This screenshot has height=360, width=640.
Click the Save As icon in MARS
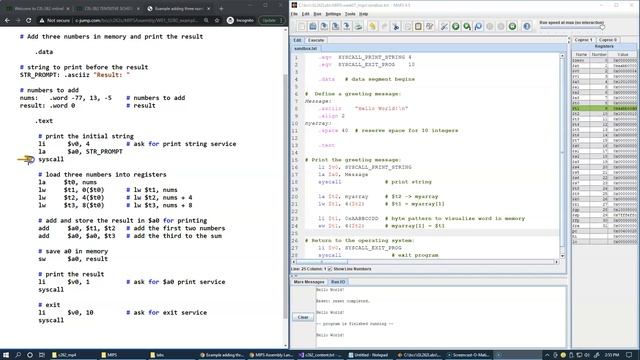[336, 27]
